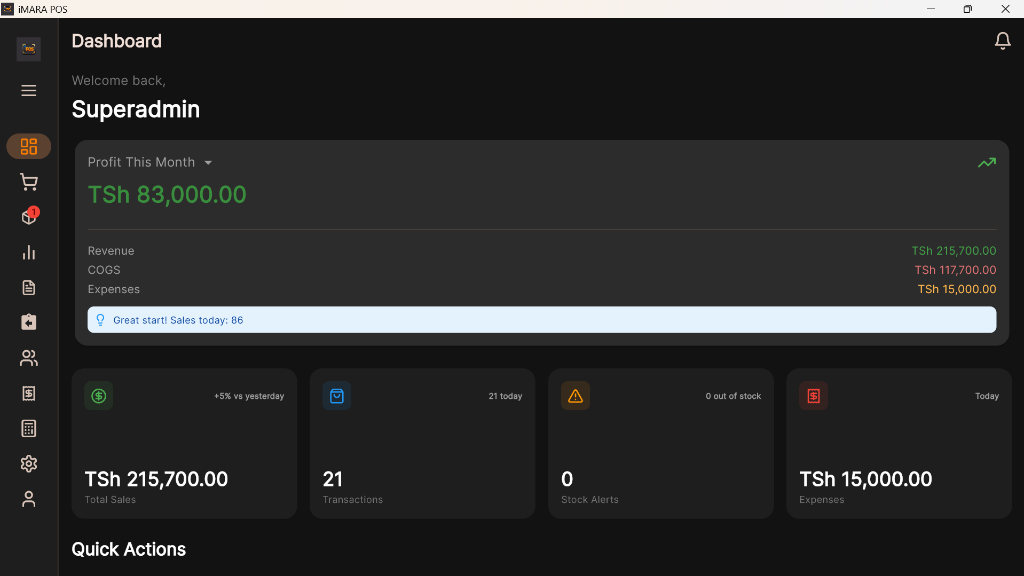This screenshot has height=576, width=1024.
Task: Click the Revenue row label
Action: (111, 251)
